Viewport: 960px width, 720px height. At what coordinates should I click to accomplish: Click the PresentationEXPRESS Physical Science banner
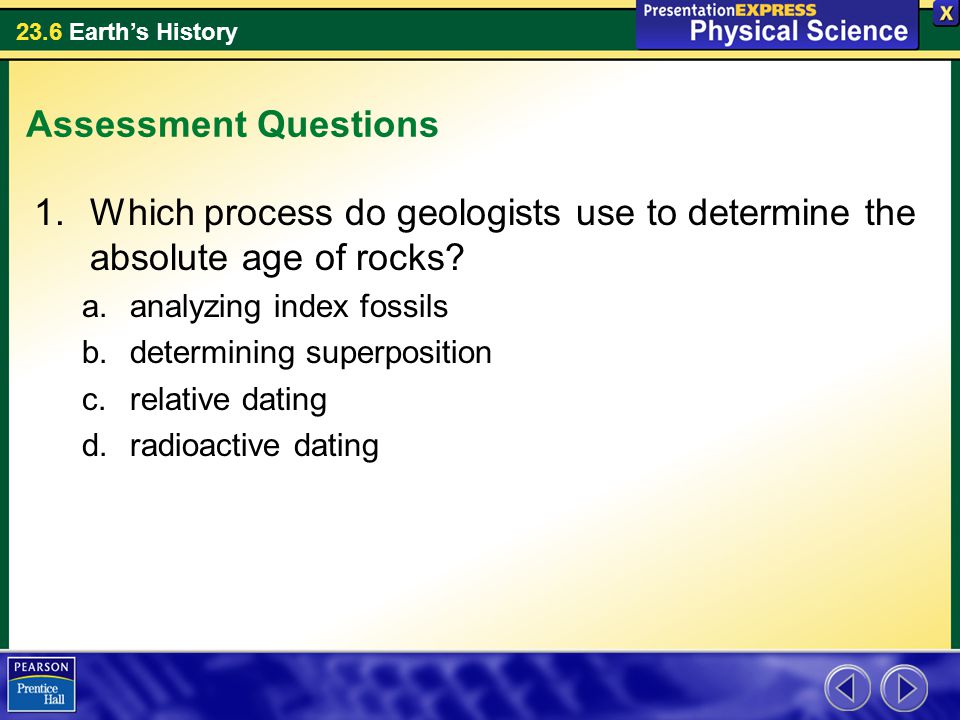777,24
